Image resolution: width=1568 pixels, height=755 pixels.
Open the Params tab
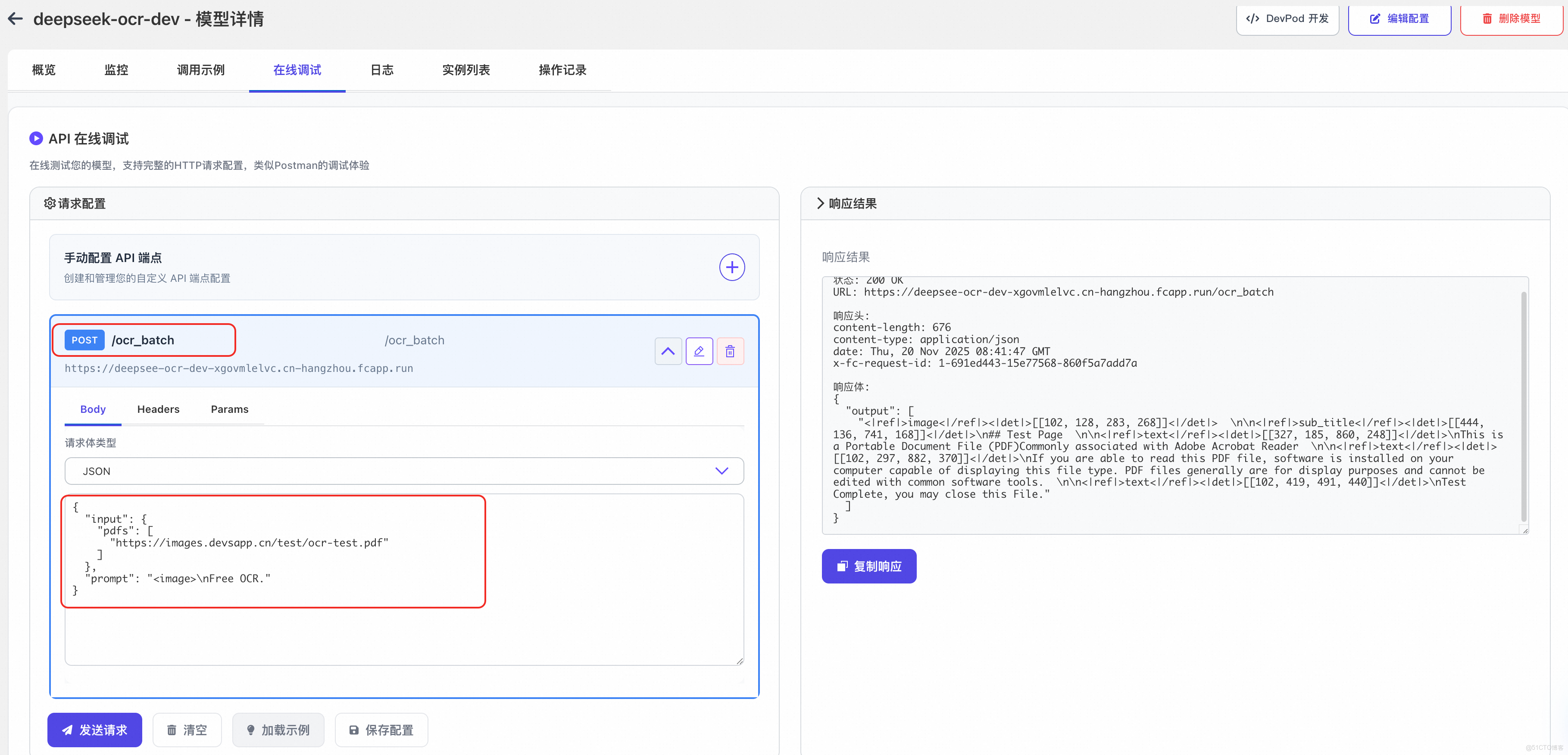[x=229, y=409]
